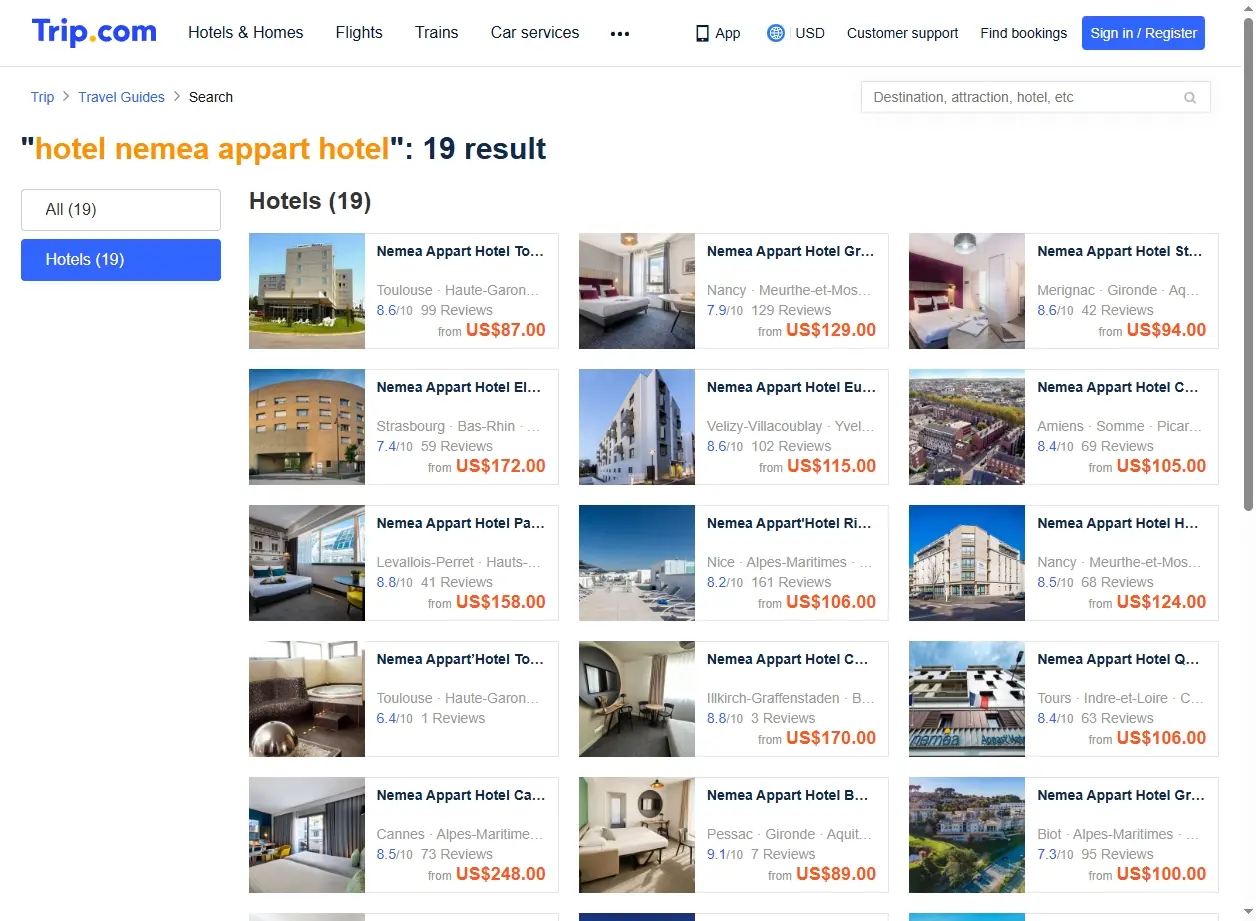Open Nemea Appart Hotel C... in Illkirch-Graffenstaden
The image size is (1256, 921).
pyautogui.click(x=788, y=659)
